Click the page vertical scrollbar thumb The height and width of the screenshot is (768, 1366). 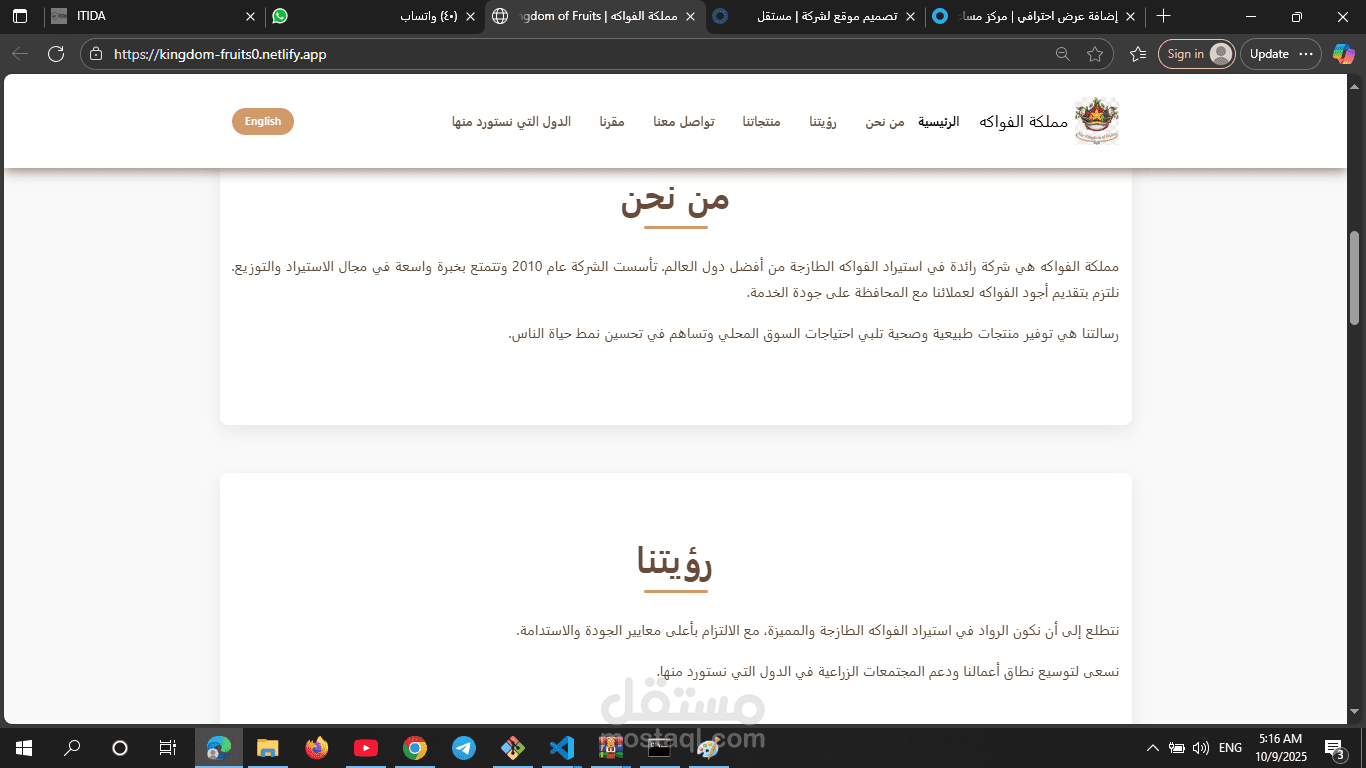pyautogui.click(x=1355, y=277)
